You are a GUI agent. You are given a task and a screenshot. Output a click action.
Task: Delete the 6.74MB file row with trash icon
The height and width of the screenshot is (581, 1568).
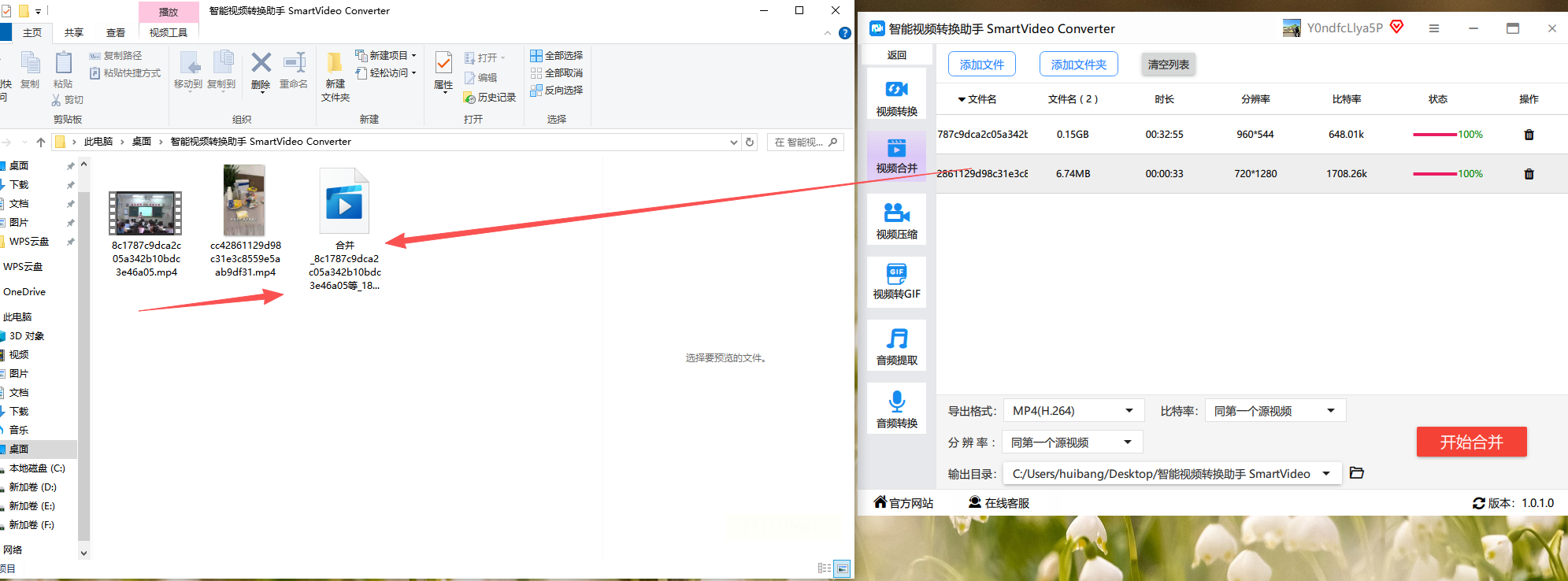pos(1529,174)
